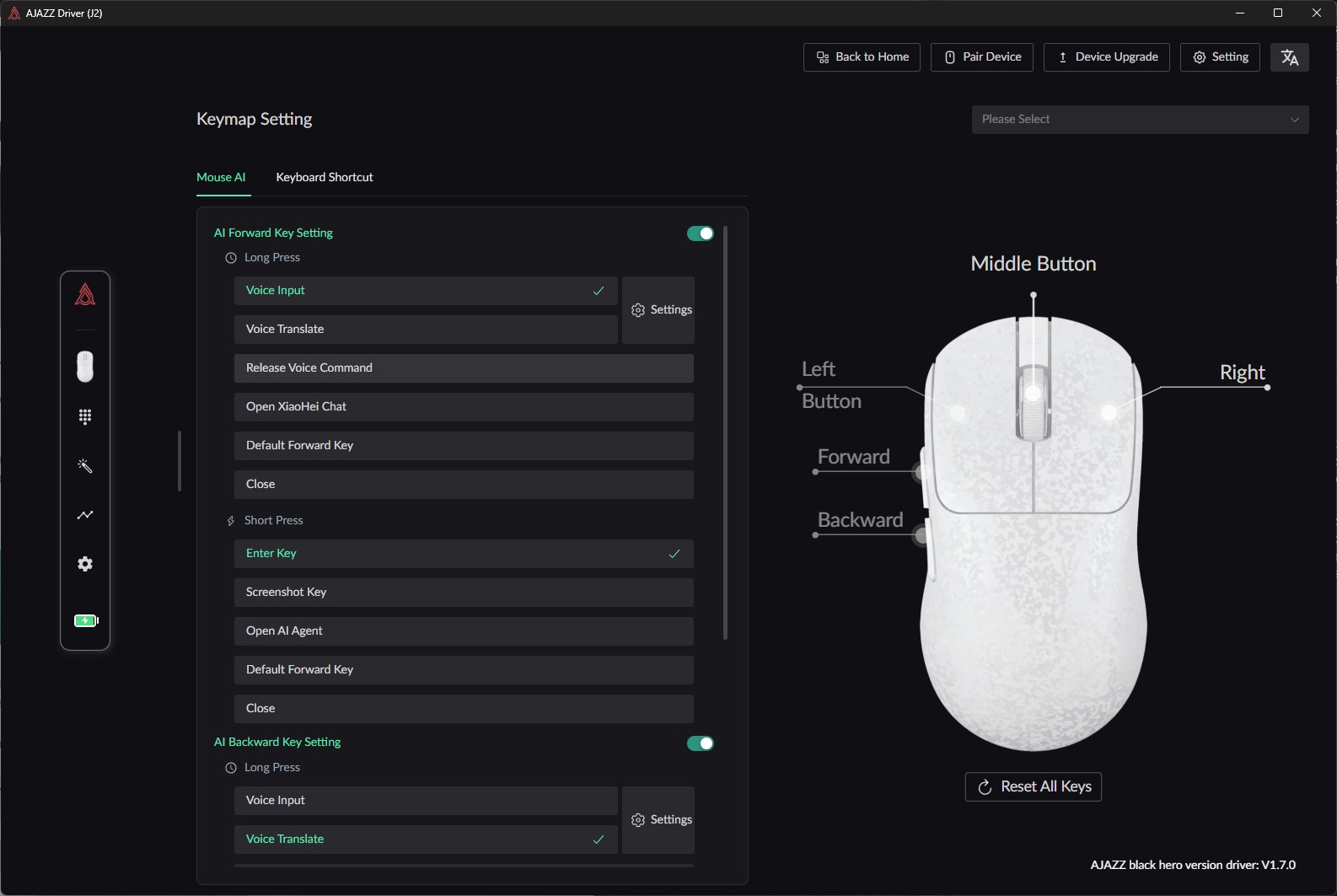Open the AJAZZ logo home icon in sidebar
This screenshot has width=1337, height=896.
[x=85, y=294]
